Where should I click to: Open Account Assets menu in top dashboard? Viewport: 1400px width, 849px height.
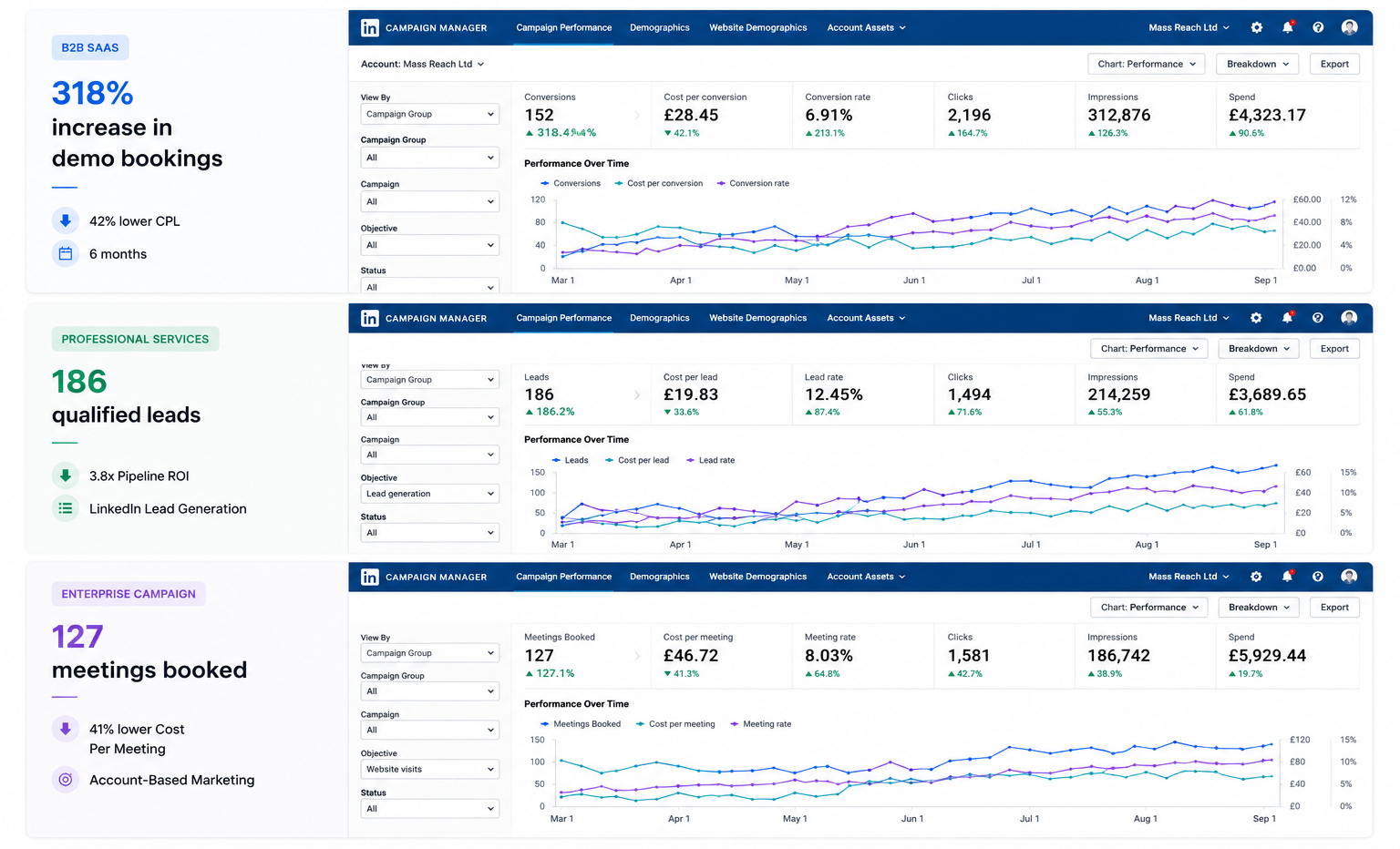coord(866,27)
